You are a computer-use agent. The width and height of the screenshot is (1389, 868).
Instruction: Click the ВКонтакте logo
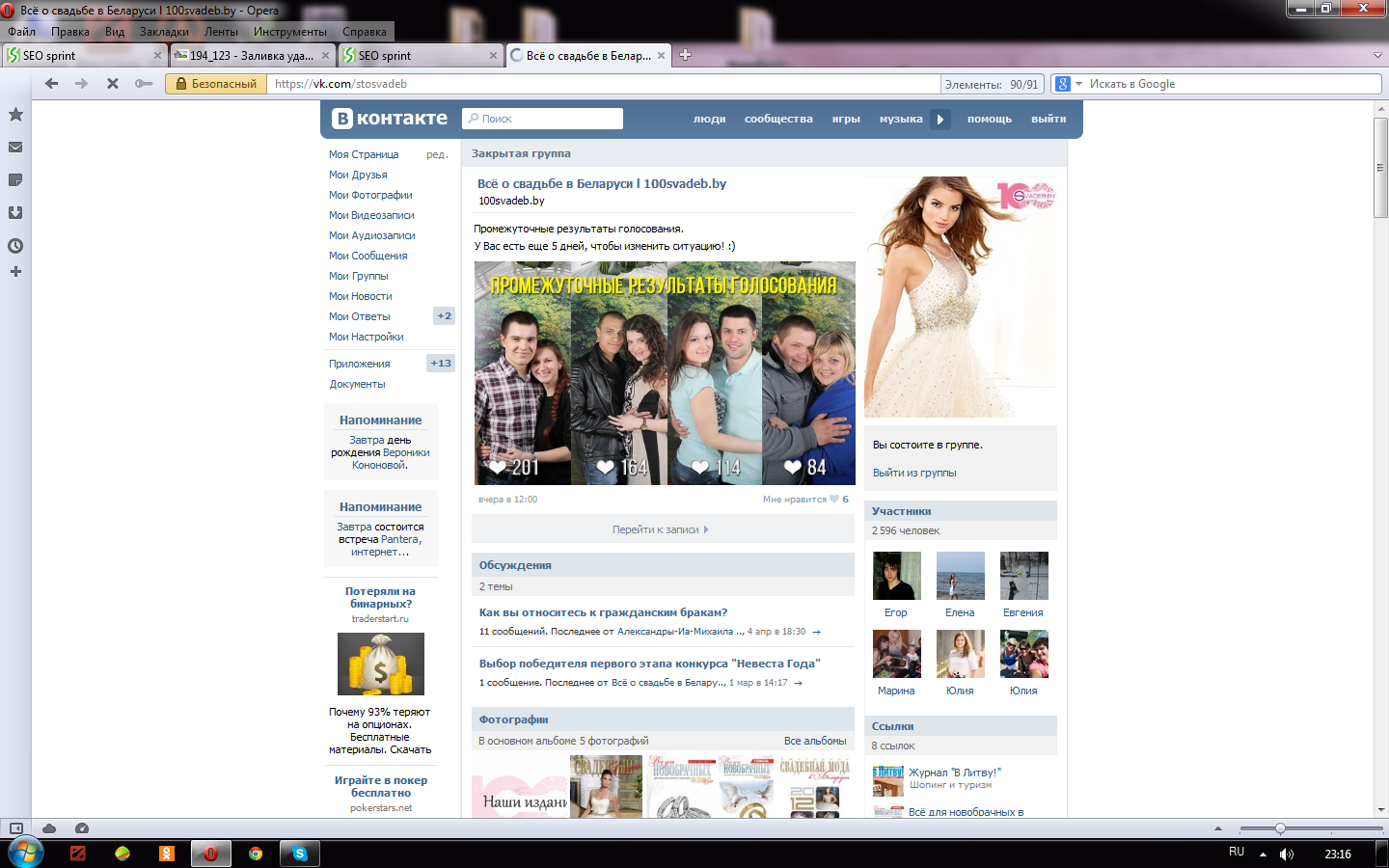(x=390, y=119)
